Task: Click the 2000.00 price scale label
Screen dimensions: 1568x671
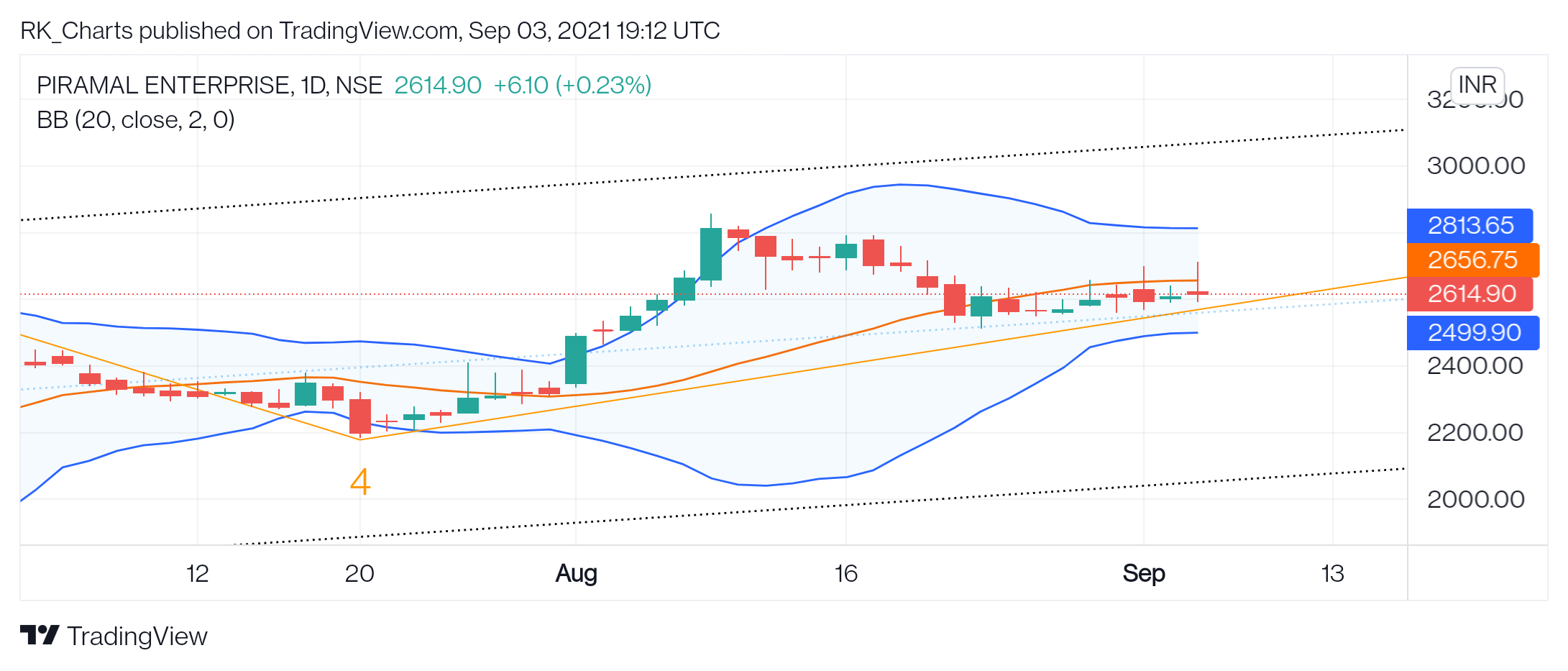Action: tap(1476, 499)
